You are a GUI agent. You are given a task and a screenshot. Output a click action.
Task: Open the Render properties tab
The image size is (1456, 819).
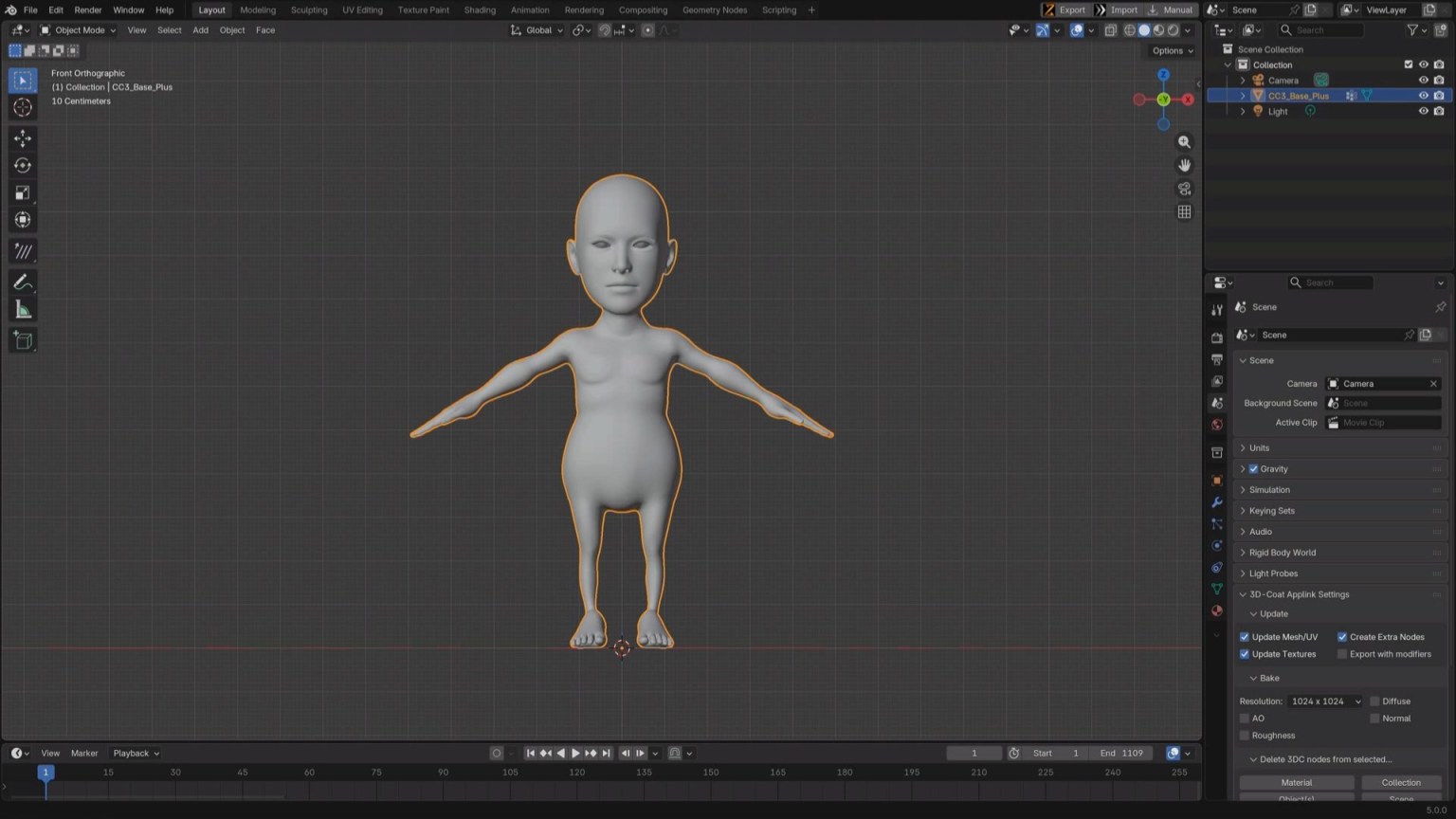[1217, 337]
